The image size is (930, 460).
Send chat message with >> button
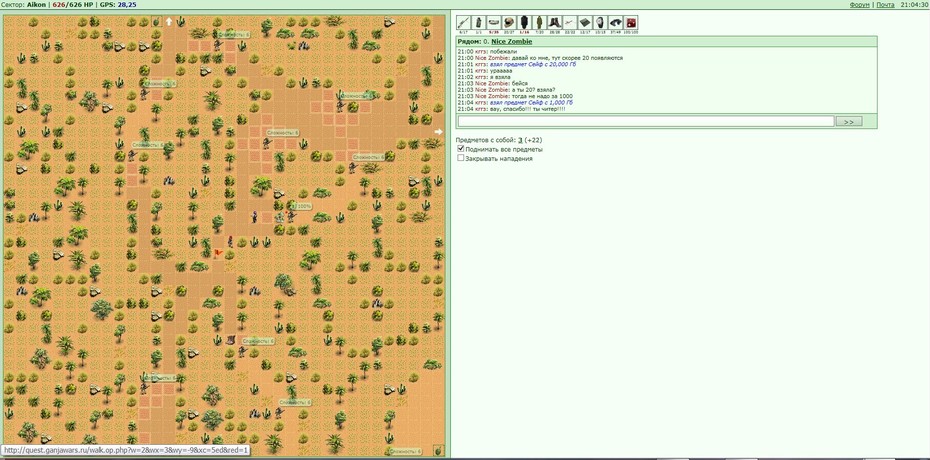pyautogui.click(x=849, y=122)
